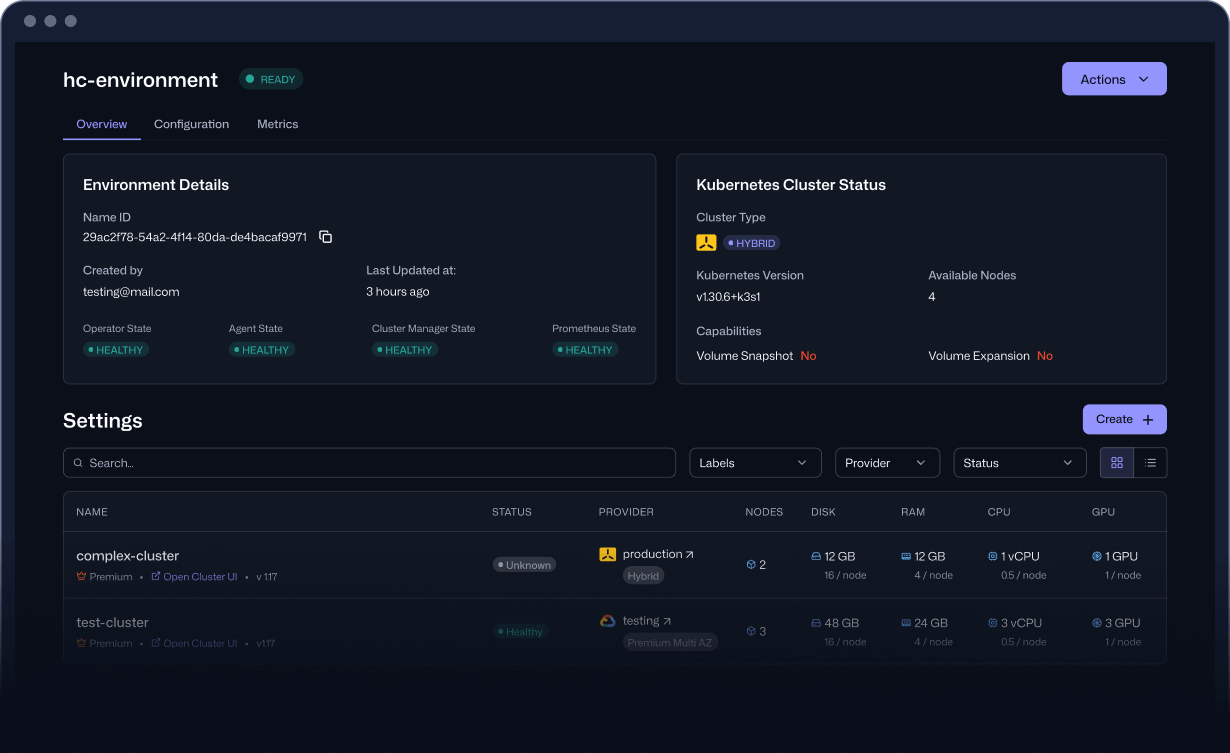The width and height of the screenshot is (1230, 753).
Task: Click the Premium crown icon under complex-cluster
Action: pyautogui.click(x=81, y=576)
